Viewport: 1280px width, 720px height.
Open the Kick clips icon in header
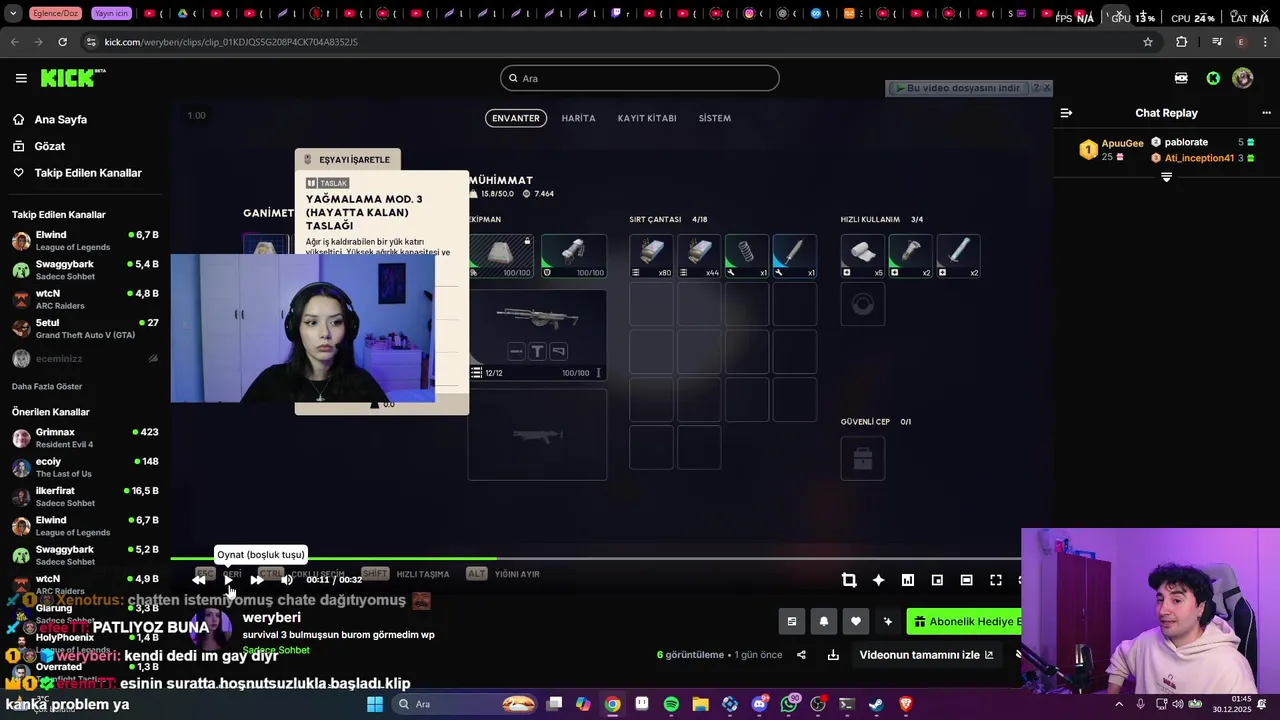(1181, 78)
